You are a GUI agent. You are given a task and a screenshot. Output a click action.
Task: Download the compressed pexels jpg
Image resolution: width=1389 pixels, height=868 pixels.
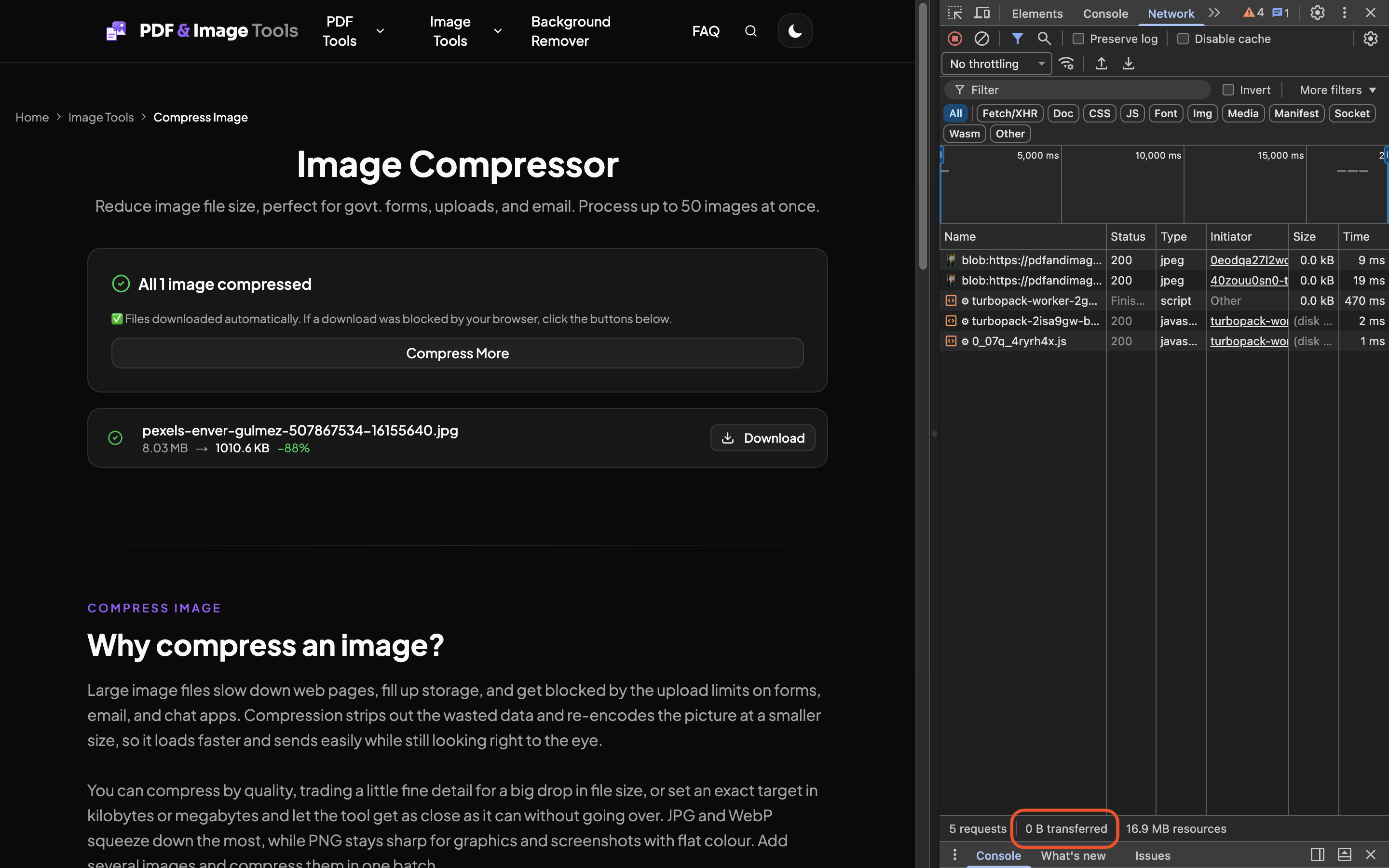763,438
